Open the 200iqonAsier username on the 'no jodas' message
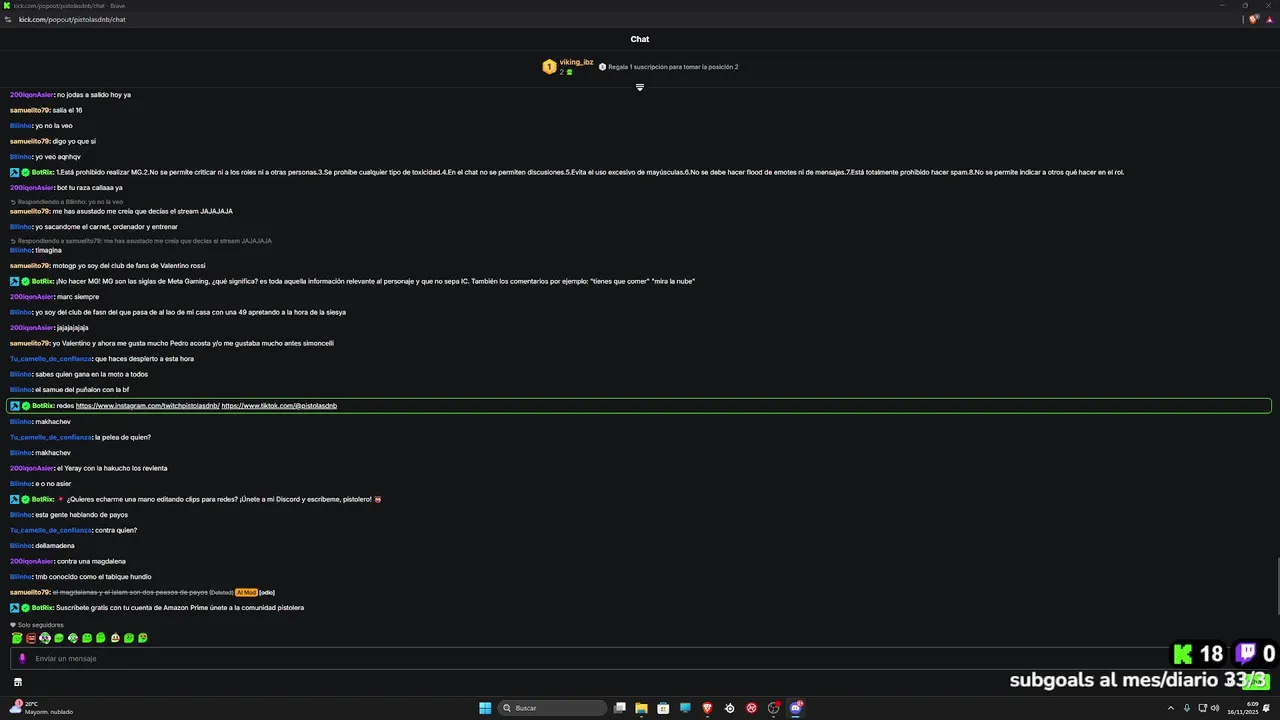The image size is (1280, 720). pyautogui.click(x=32, y=95)
